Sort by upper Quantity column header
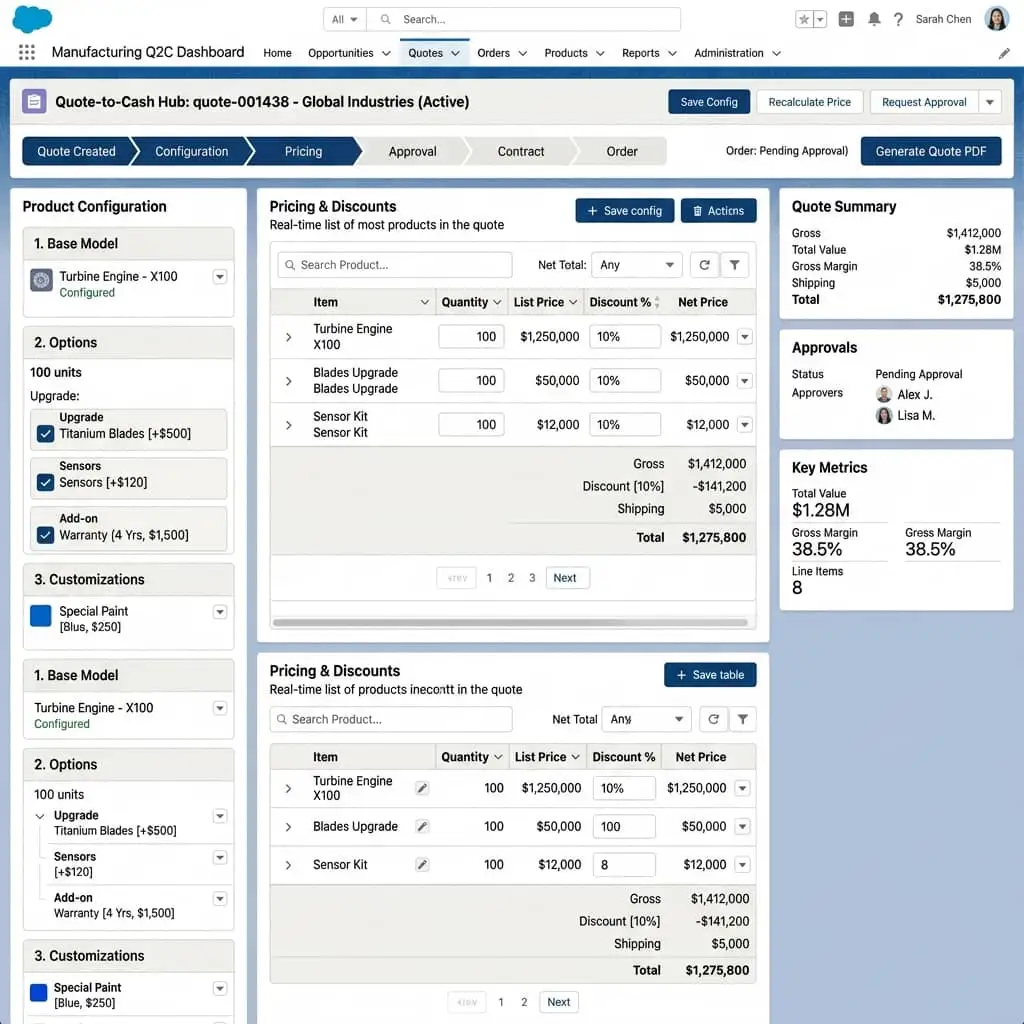 tap(471, 302)
